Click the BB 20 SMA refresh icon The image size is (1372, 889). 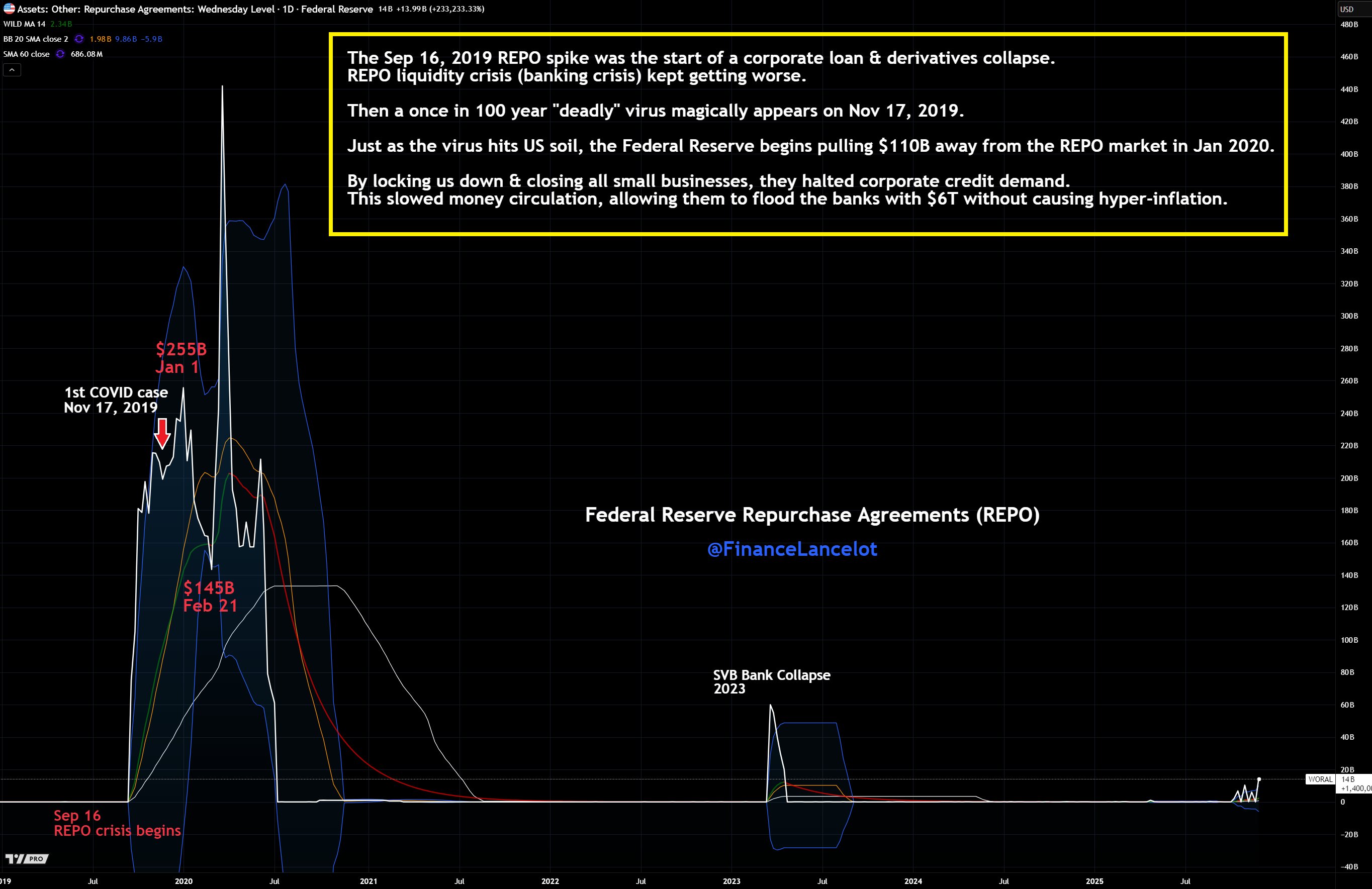[x=79, y=39]
